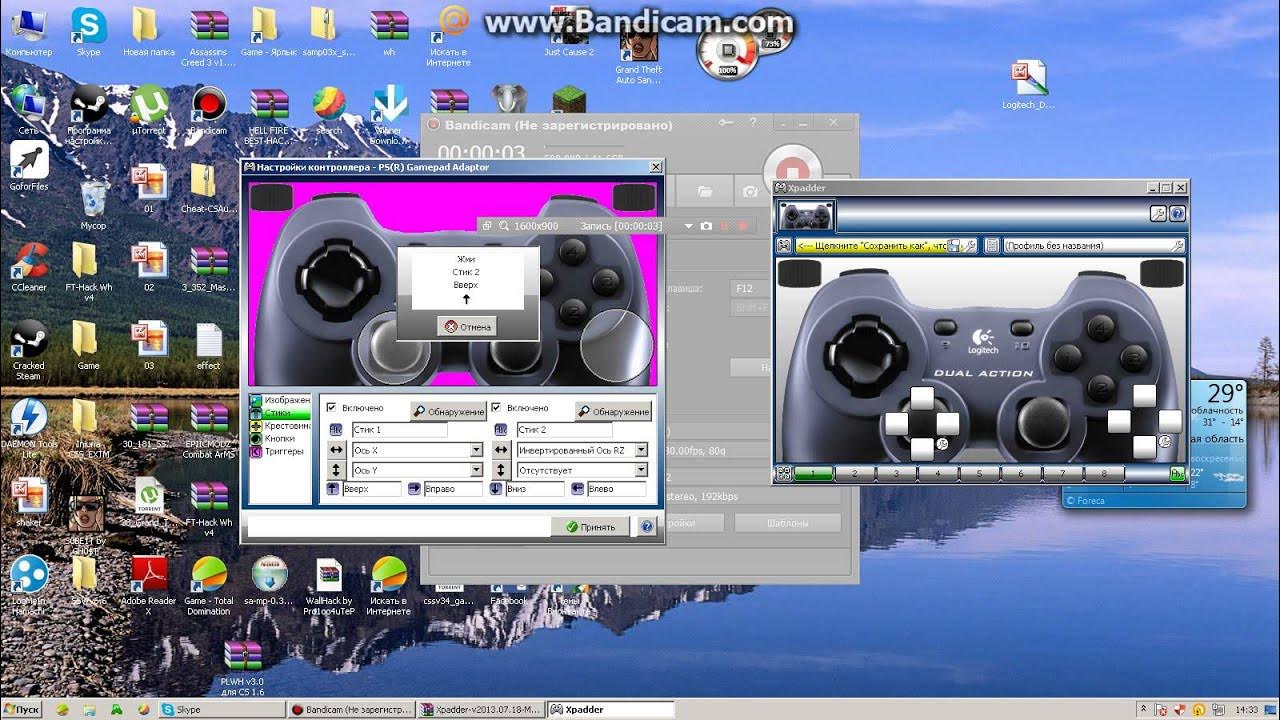Click Отмена in the stick prompt
Image resolution: width=1280 pixels, height=720 pixels.
click(x=467, y=326)
